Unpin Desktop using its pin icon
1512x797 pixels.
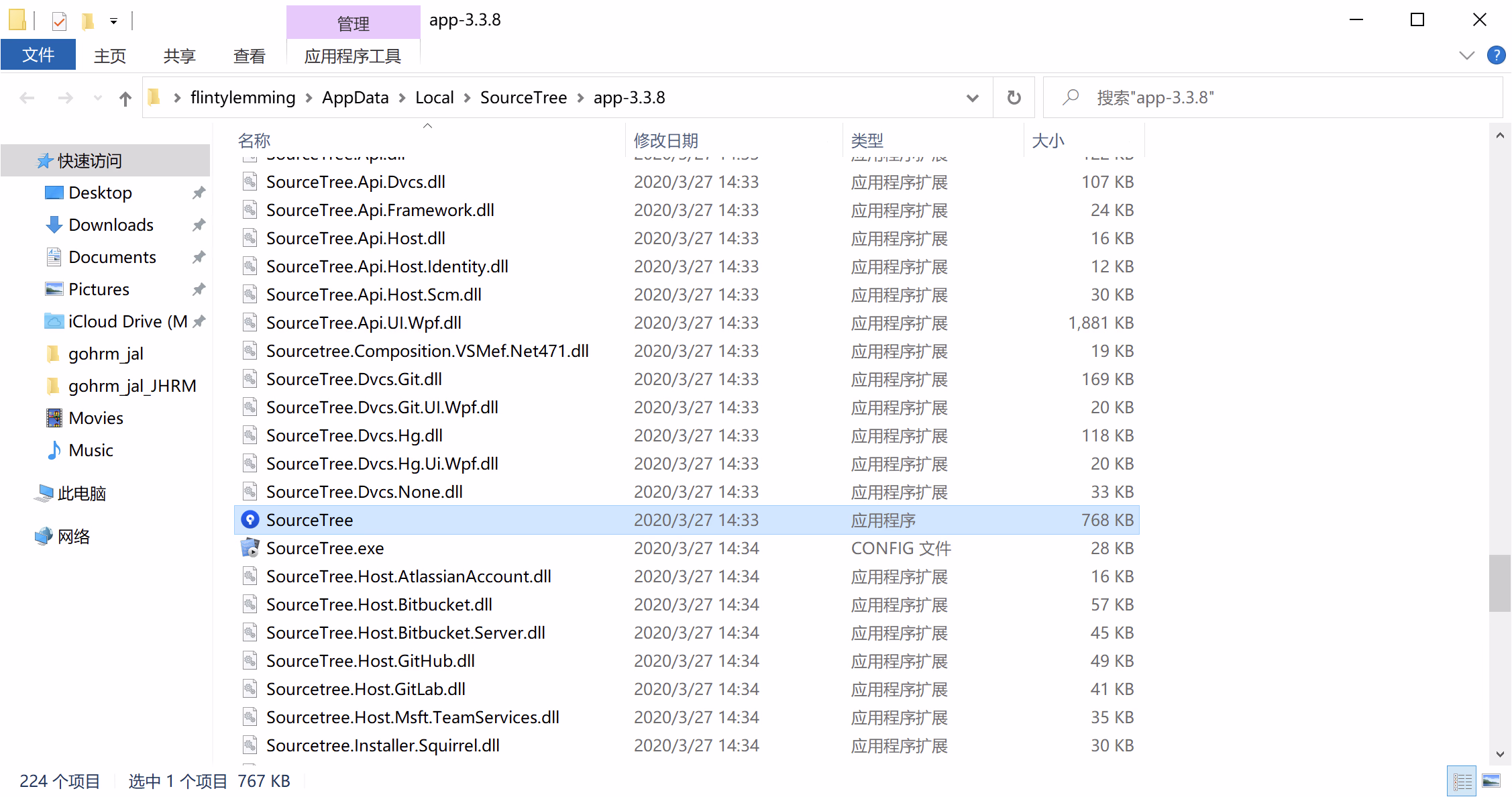(199, 193)
